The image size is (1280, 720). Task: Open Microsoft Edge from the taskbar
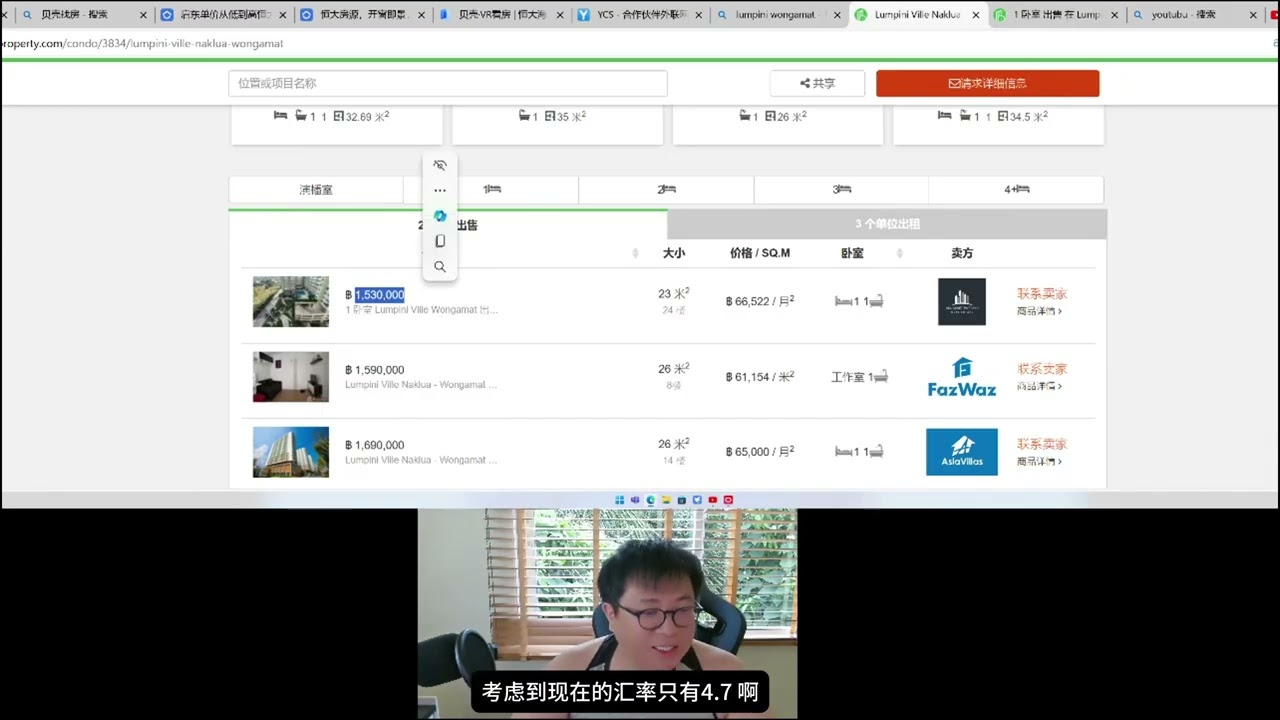click(651, 500)
